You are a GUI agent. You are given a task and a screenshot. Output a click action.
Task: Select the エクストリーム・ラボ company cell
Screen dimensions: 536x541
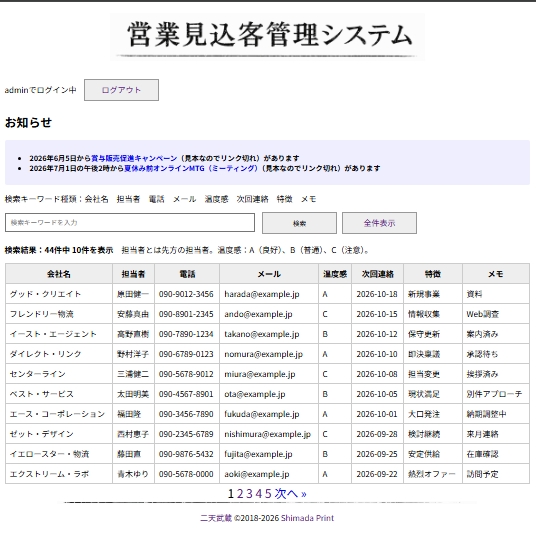pos(59,474)
